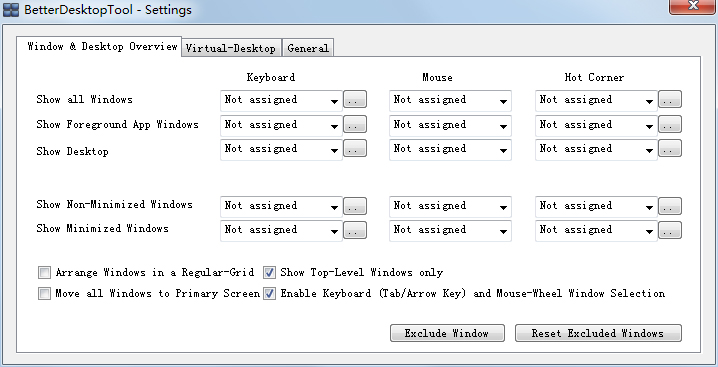Disable Keyboard and Mouse-Wheel Window Selection checkbox
Image resolution: width=718 pixels, height=367 pixels.
270,294
